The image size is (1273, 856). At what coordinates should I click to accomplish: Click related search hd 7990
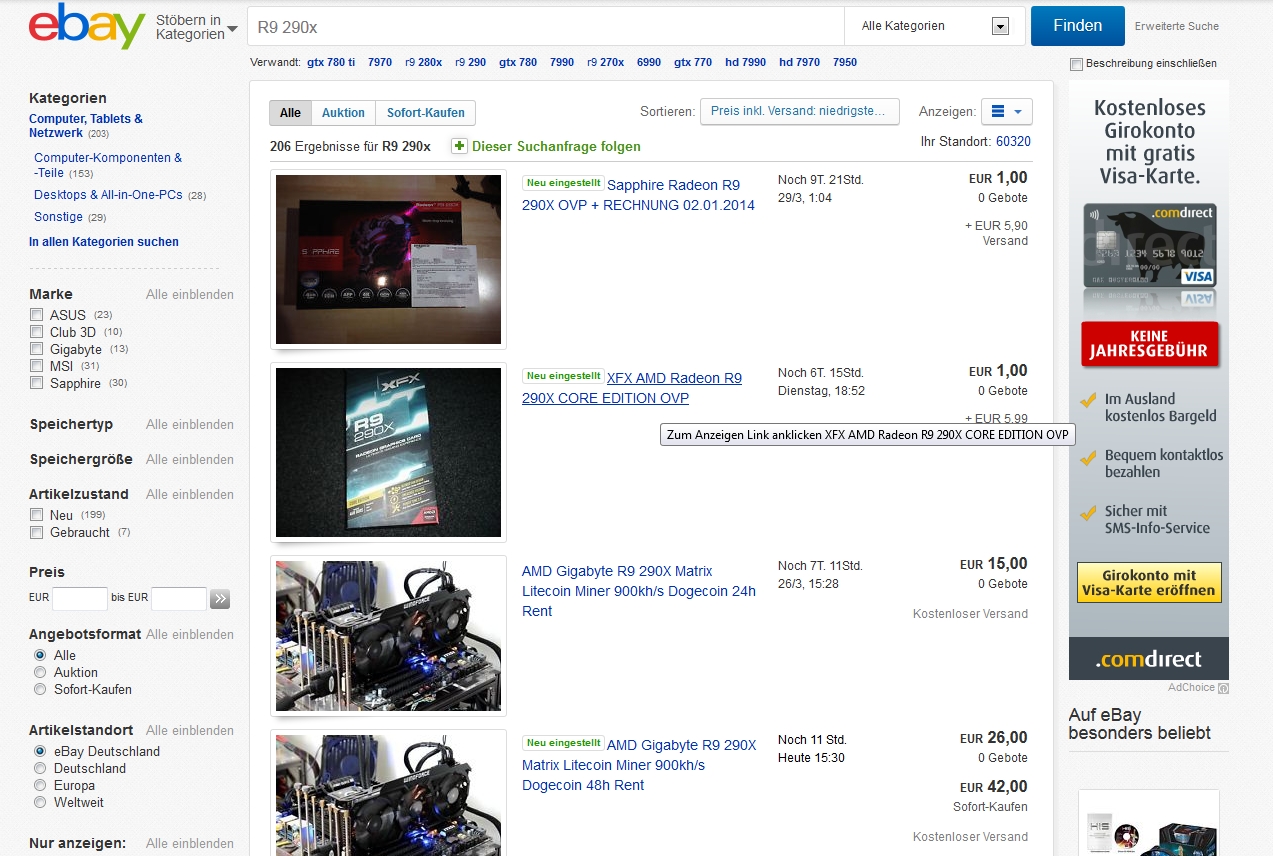pyautogui.click(x=746, y=62)
